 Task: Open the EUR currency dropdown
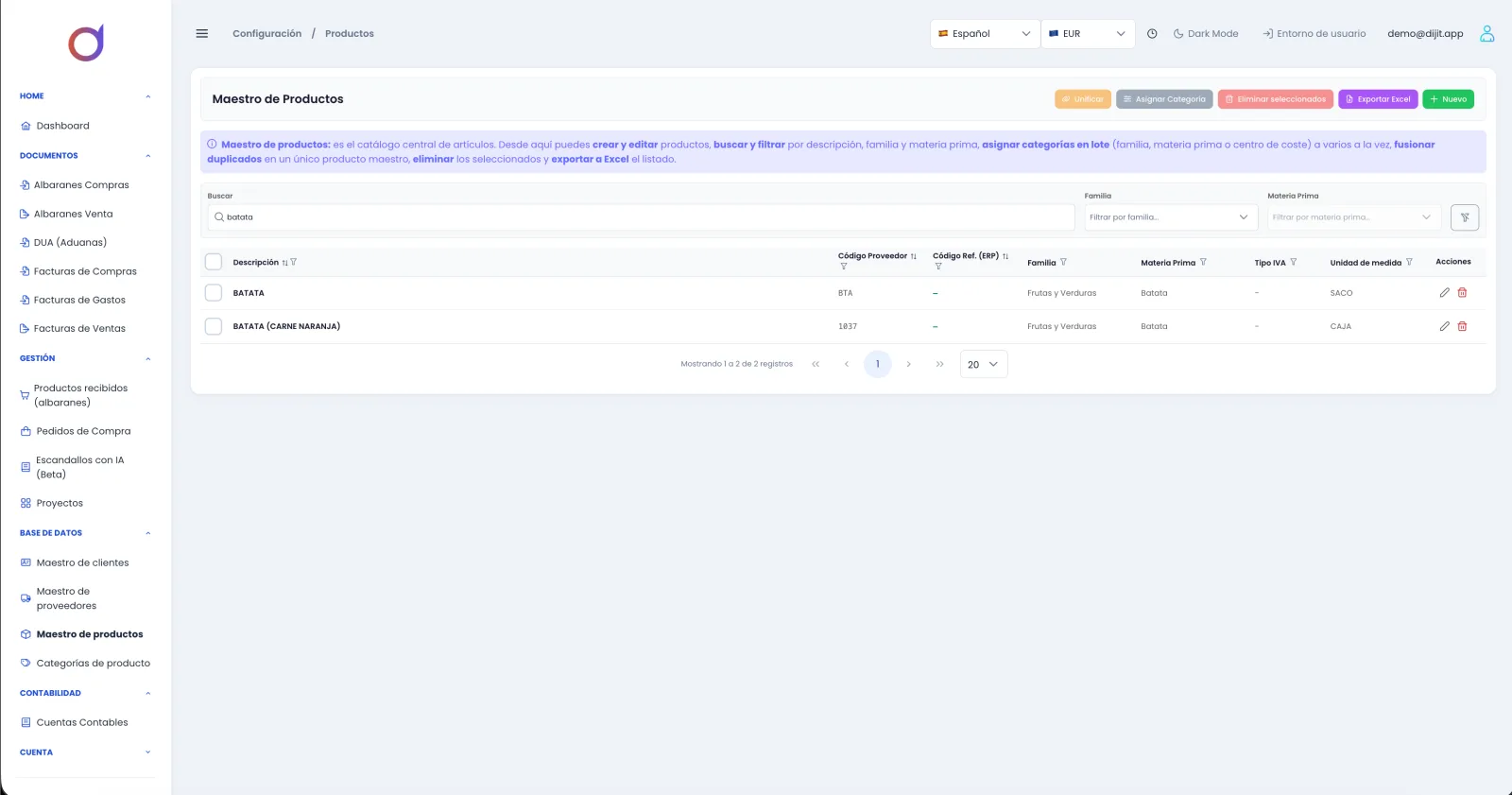point(1088,33)
